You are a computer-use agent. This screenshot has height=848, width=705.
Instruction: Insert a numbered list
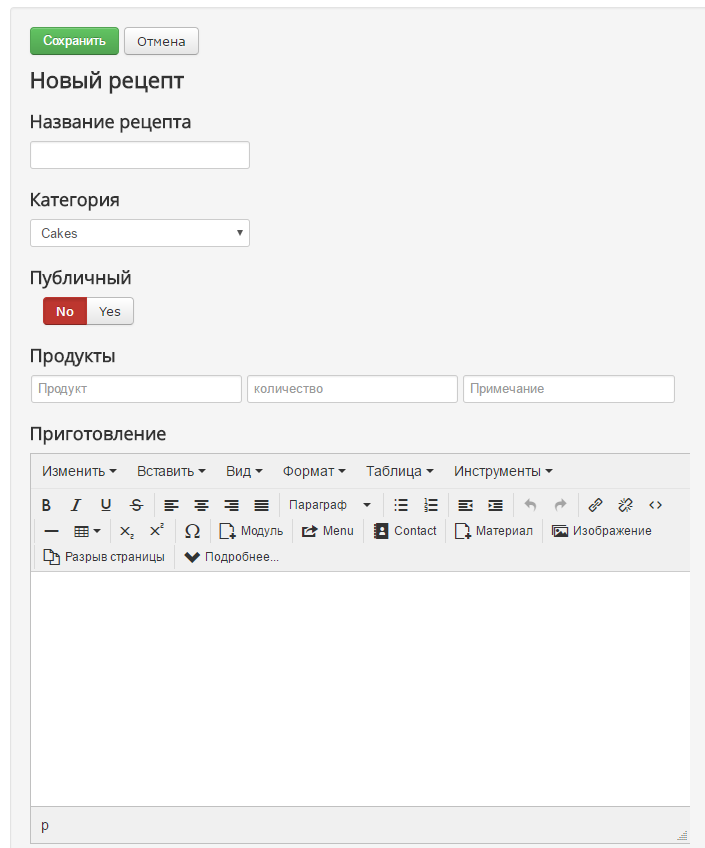pos(431,505)
